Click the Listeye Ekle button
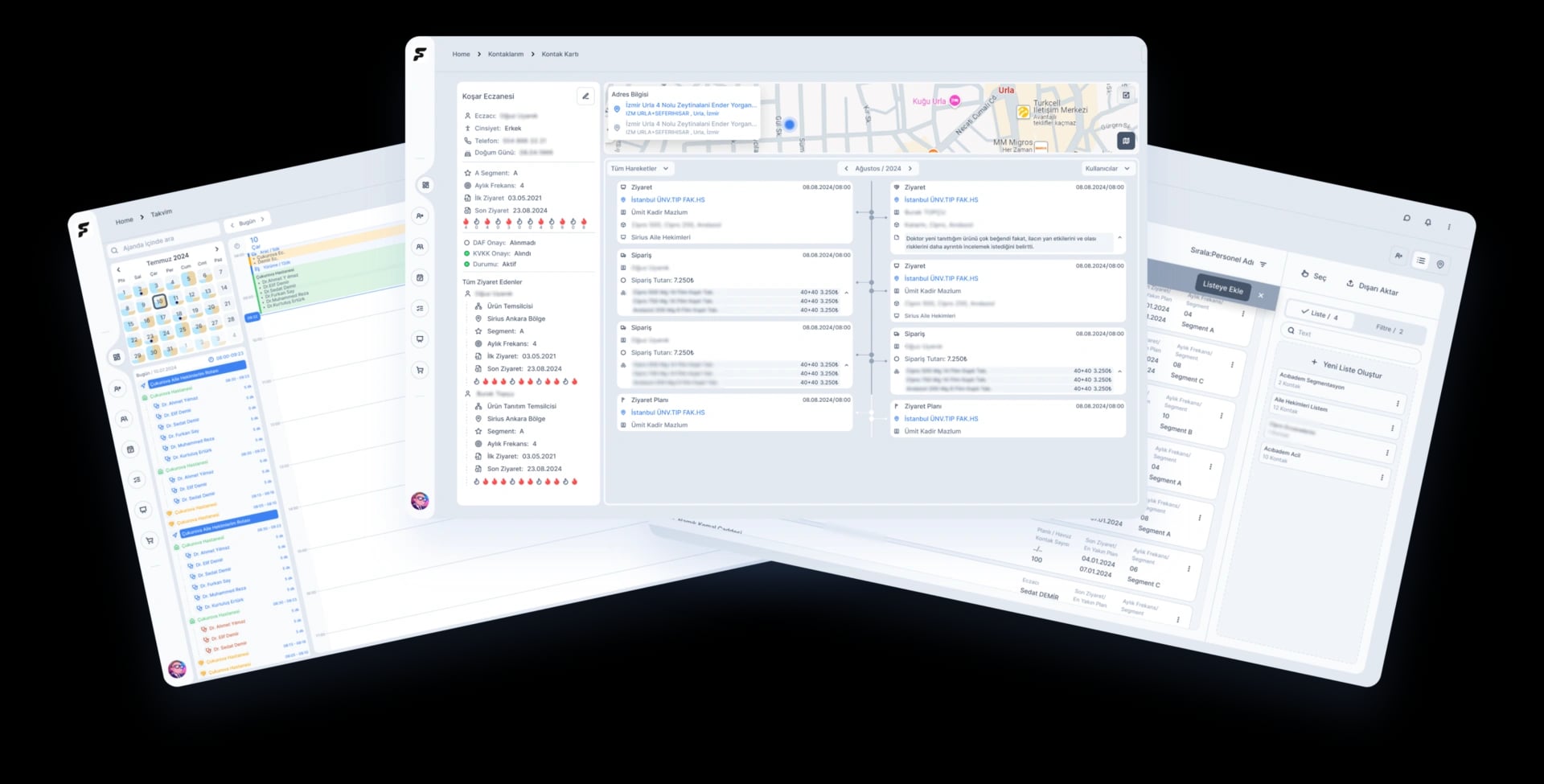 point(1222,287)
